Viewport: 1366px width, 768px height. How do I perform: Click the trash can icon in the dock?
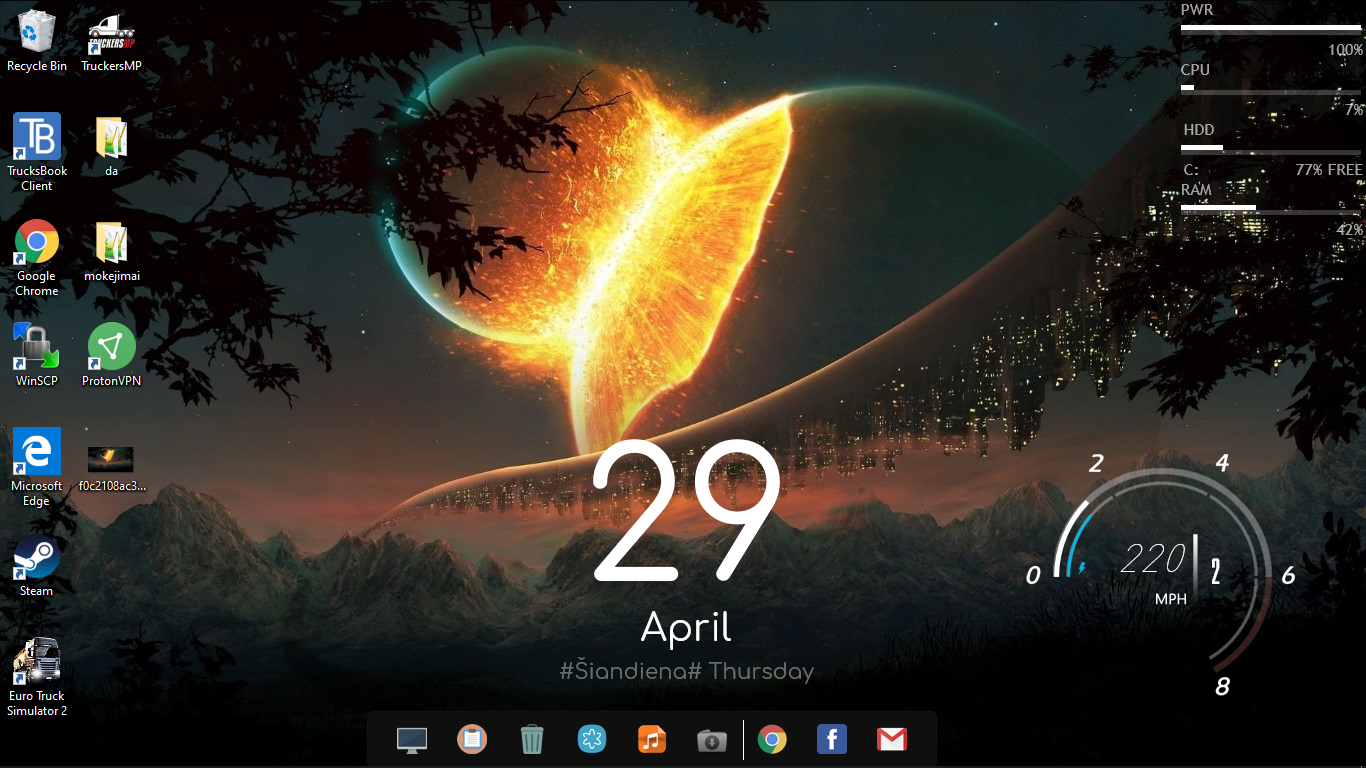click(532, 740)
